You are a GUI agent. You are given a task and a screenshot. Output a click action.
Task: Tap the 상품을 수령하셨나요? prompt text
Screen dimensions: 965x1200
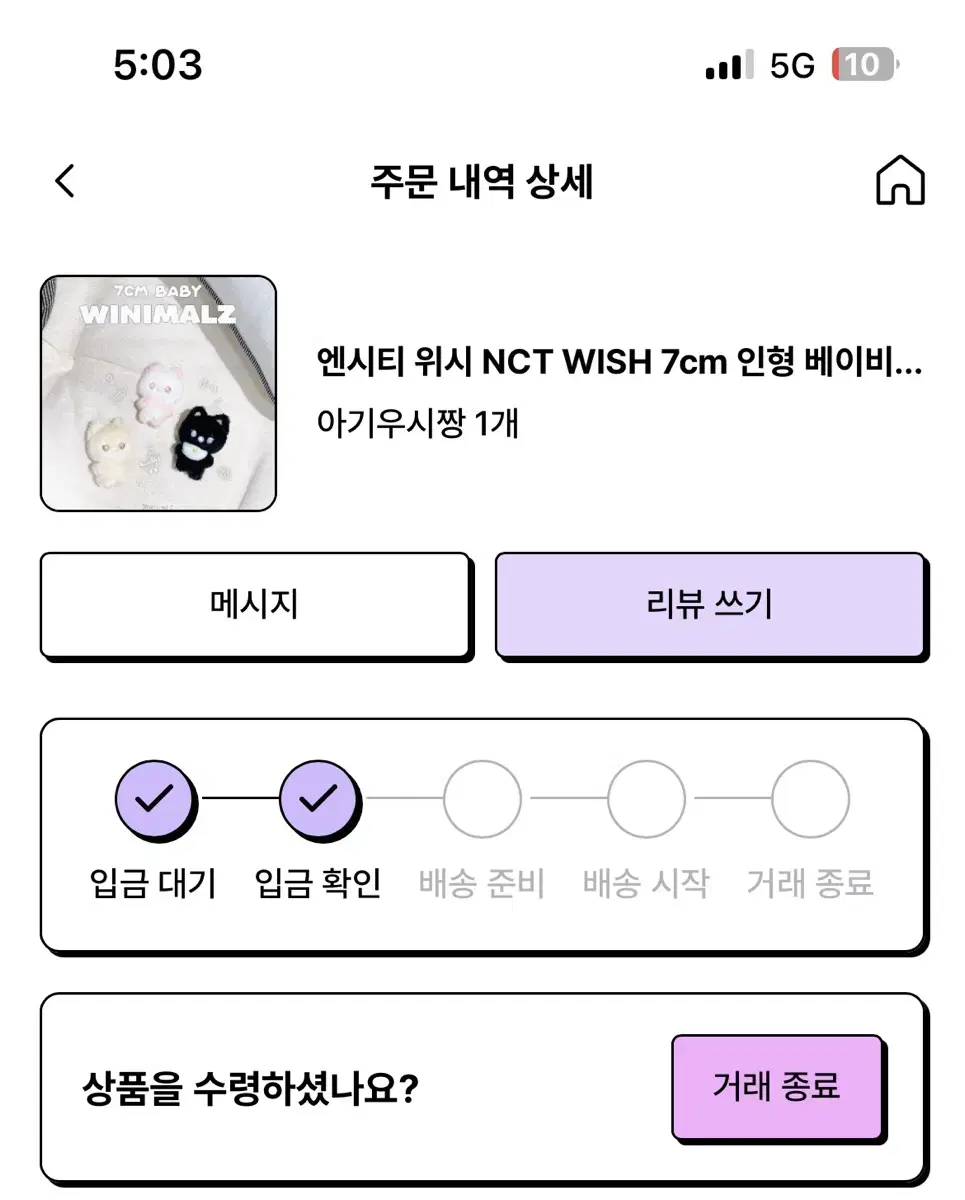click(249, 1088)
